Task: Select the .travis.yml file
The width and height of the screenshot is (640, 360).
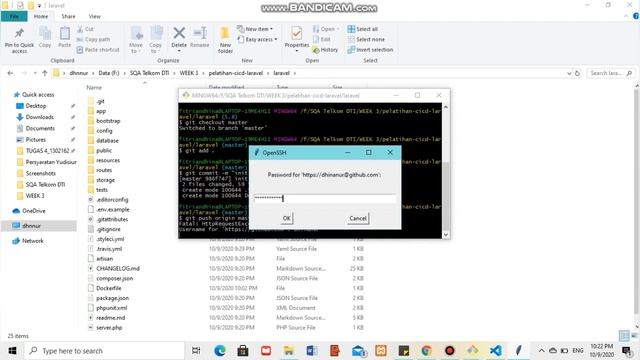Action: [x=109, y=249]
